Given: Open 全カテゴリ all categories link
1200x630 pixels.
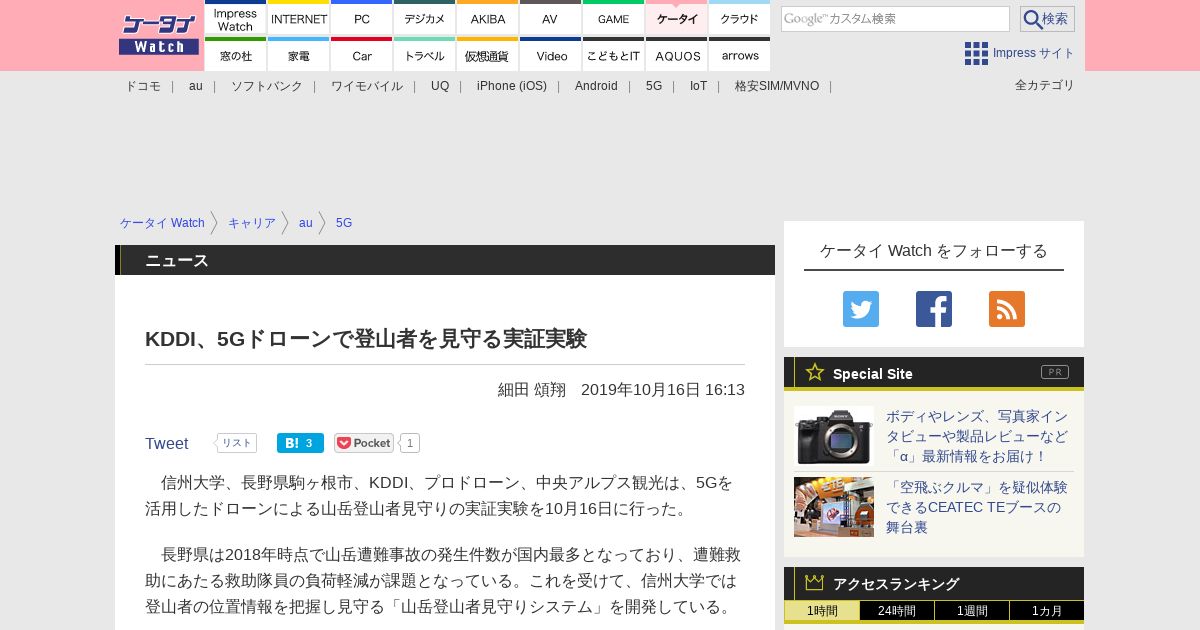Looking at the screenshot, I should (x=1045, y=85).
